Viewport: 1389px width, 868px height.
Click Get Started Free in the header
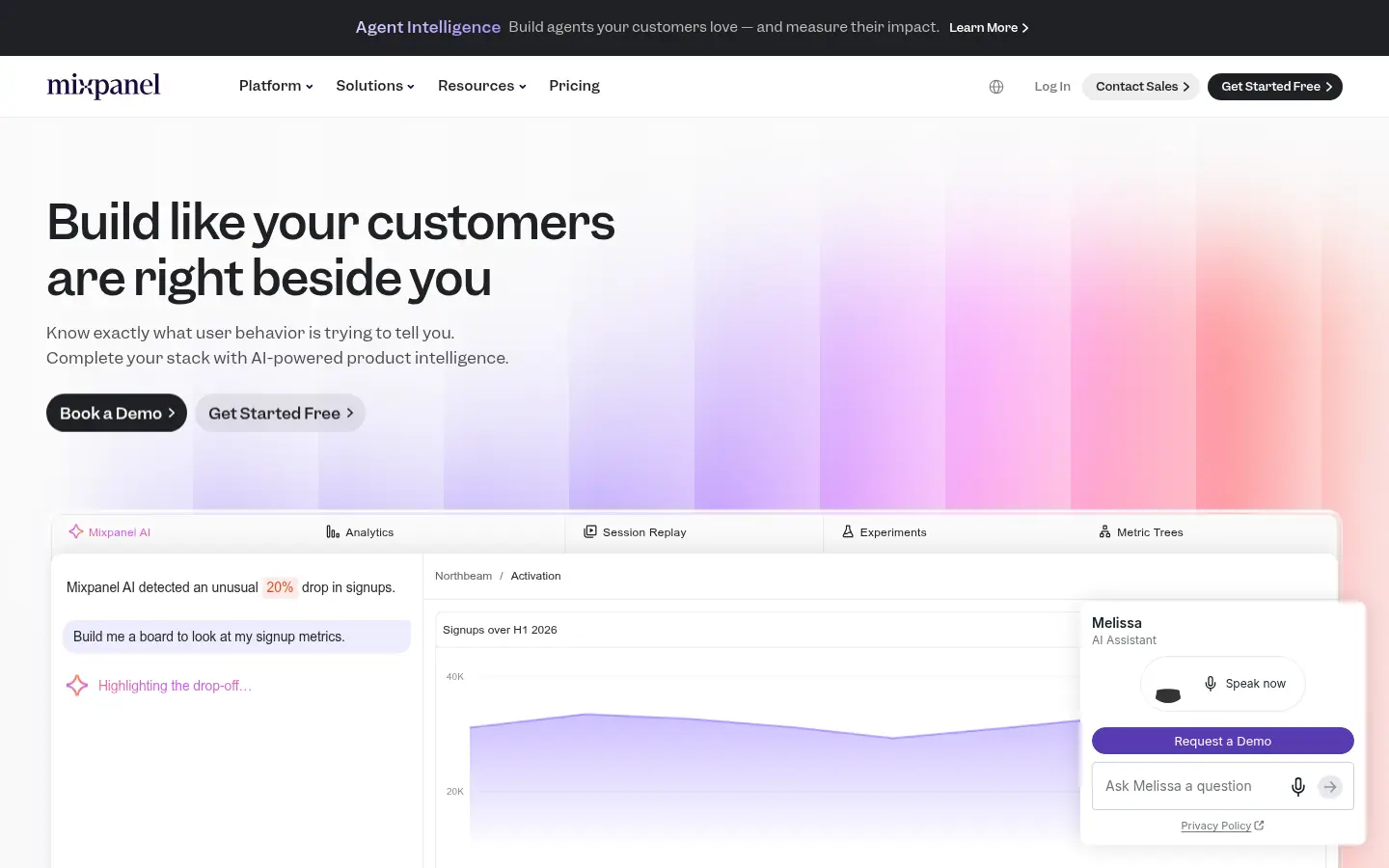(1275, 87)
